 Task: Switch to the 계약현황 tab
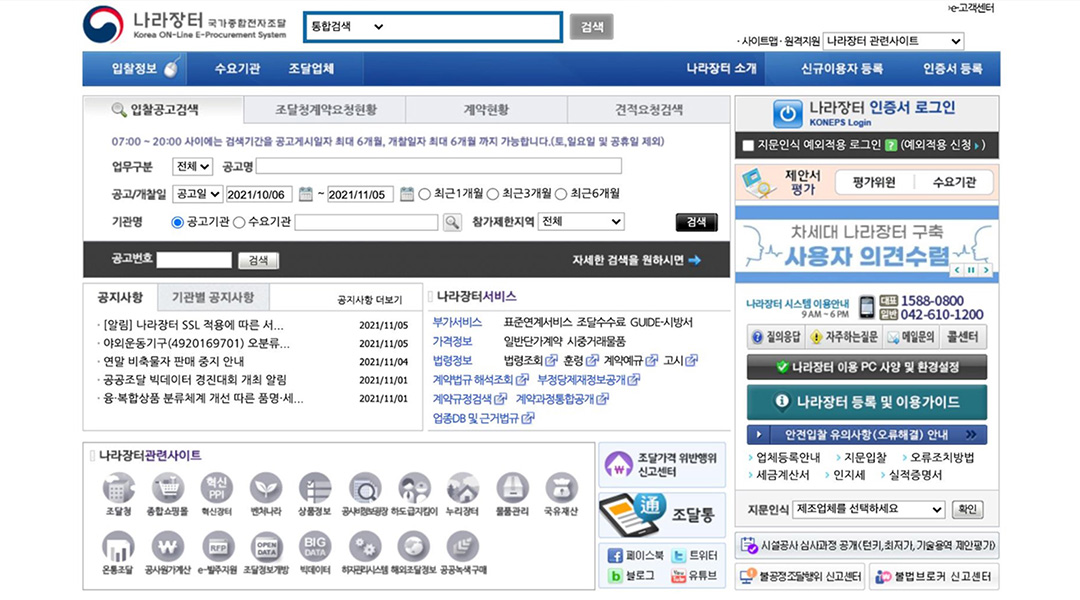point(486,110)
